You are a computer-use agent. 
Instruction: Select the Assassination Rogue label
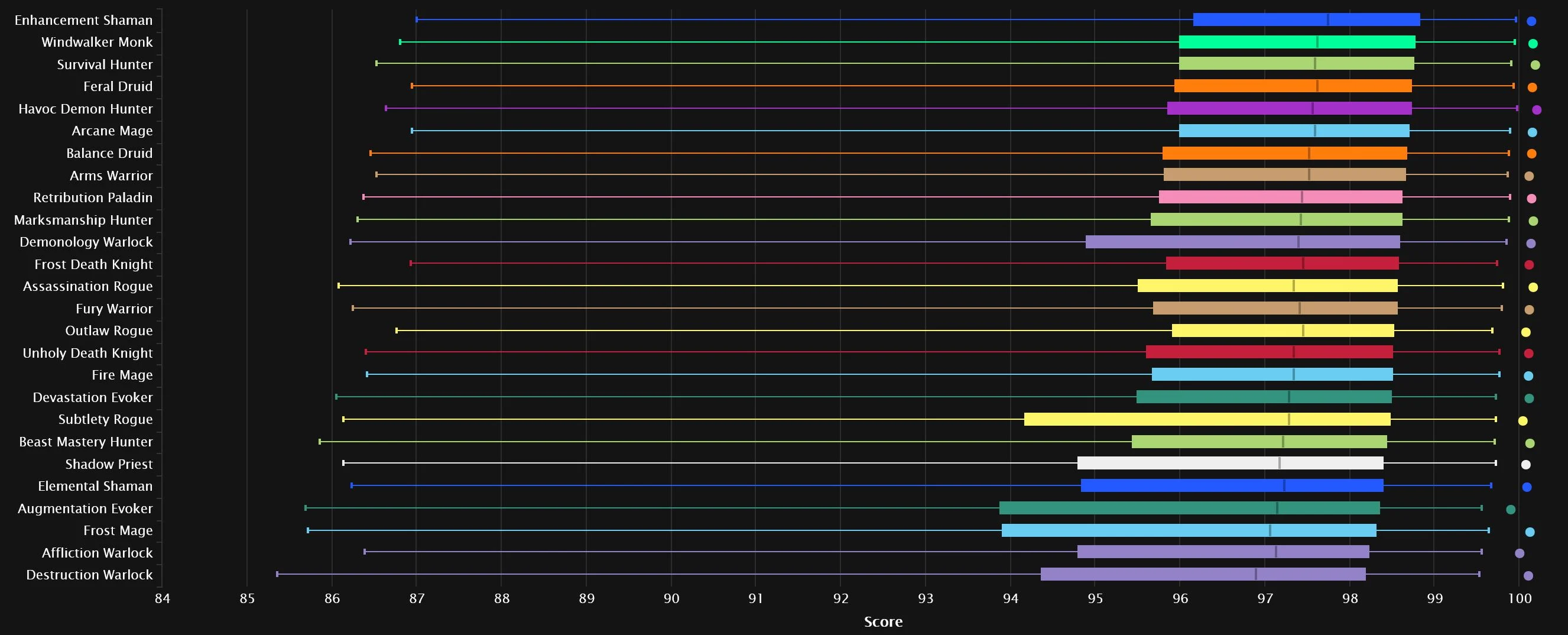click(x=87, y=286)
